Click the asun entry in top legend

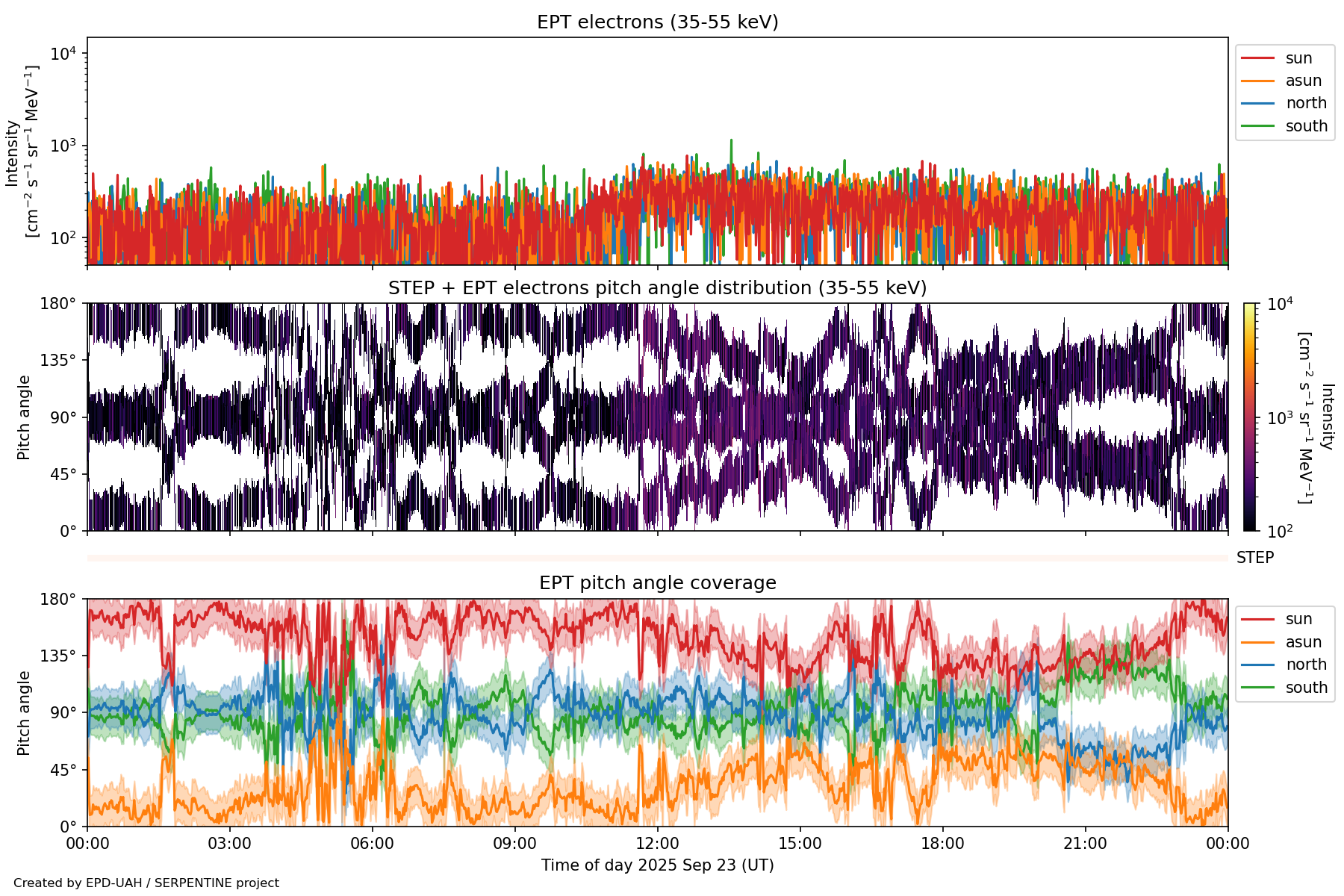click(x=1303, y=81)
